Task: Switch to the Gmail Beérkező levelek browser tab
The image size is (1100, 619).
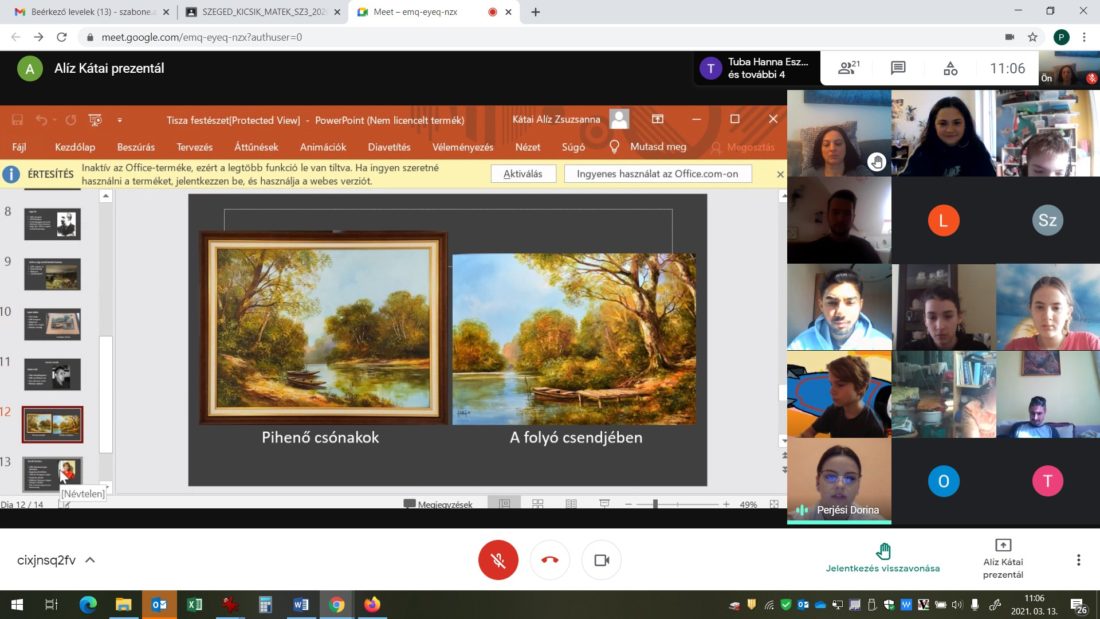Action: [x=92, y=12]
